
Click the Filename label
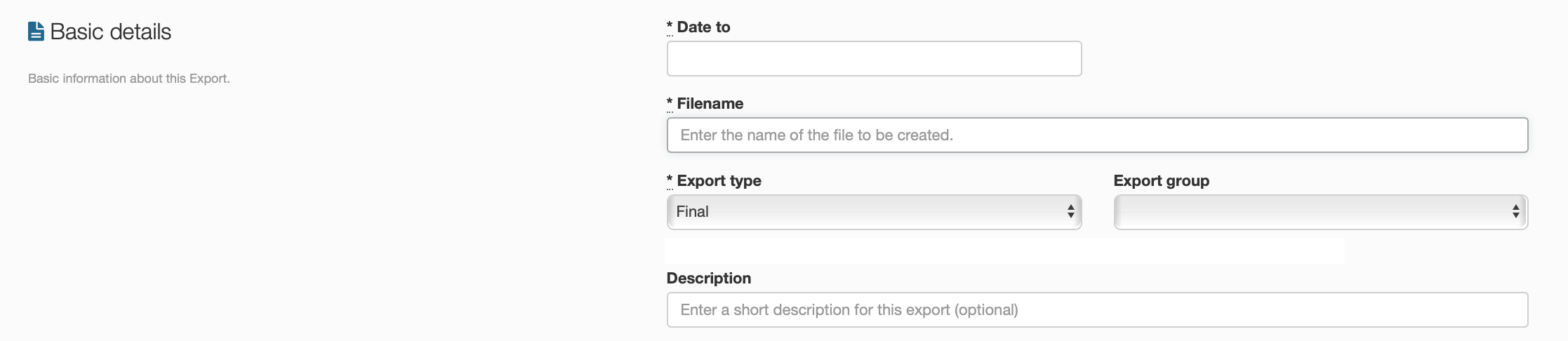(x=710, y=104)
